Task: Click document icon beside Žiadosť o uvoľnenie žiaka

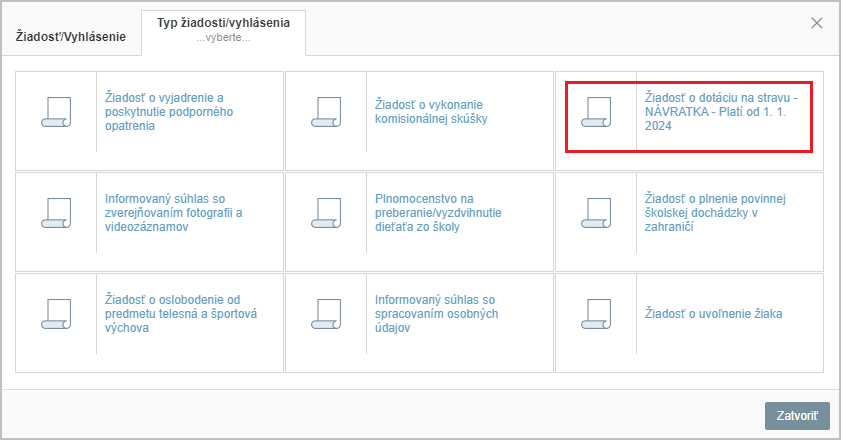Action: [x=596, y=313]
